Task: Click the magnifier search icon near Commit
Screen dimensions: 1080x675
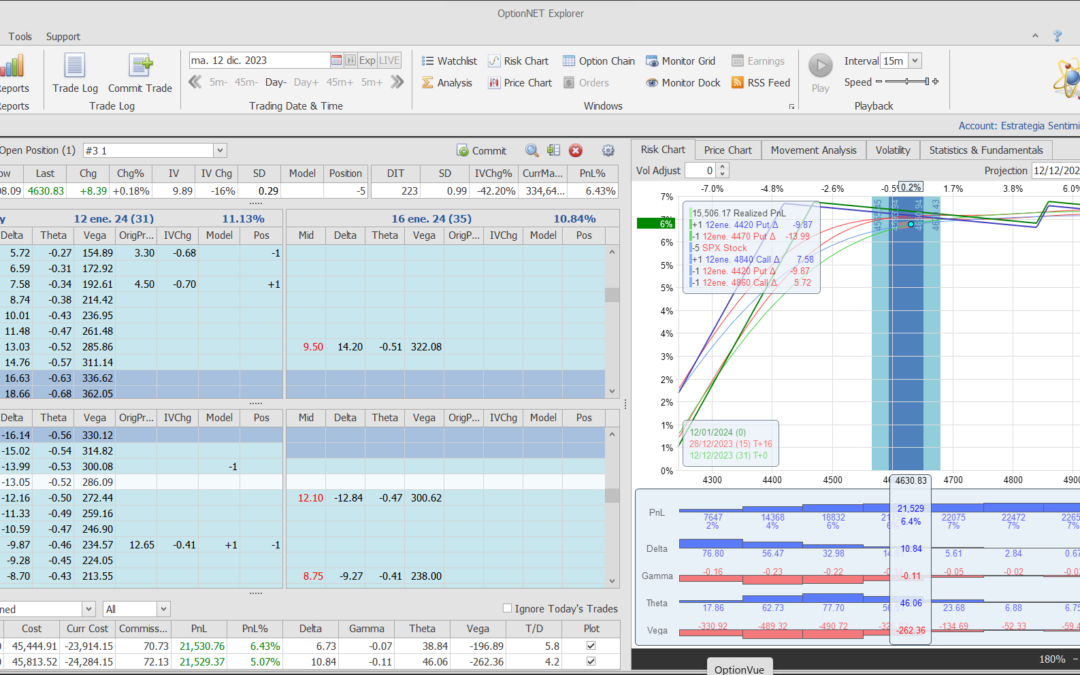Action: click(x=532, y=151)
